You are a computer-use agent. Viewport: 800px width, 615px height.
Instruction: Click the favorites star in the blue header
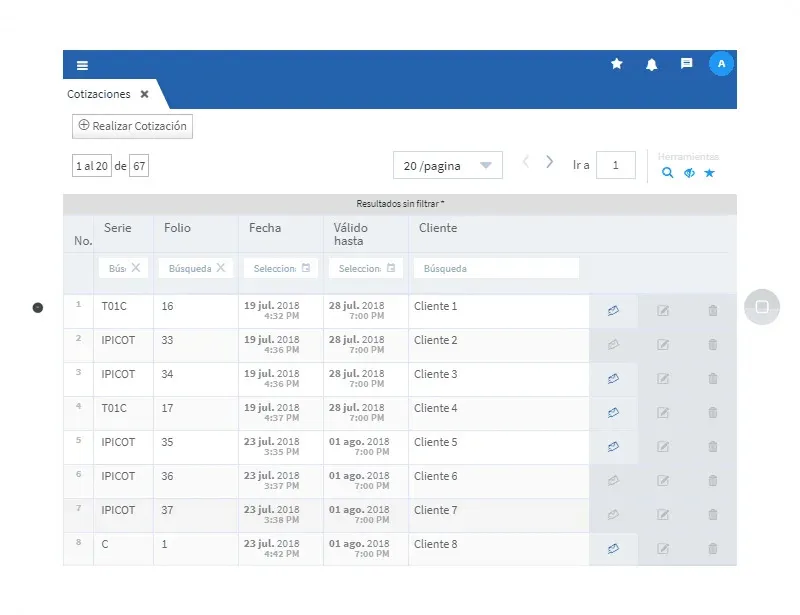pos(616,63)
